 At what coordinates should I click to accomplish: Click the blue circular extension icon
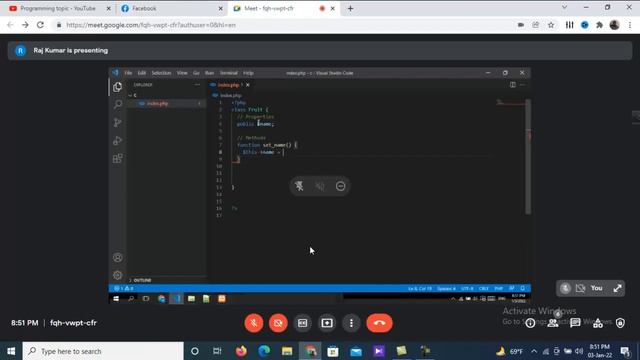[584, 25]
